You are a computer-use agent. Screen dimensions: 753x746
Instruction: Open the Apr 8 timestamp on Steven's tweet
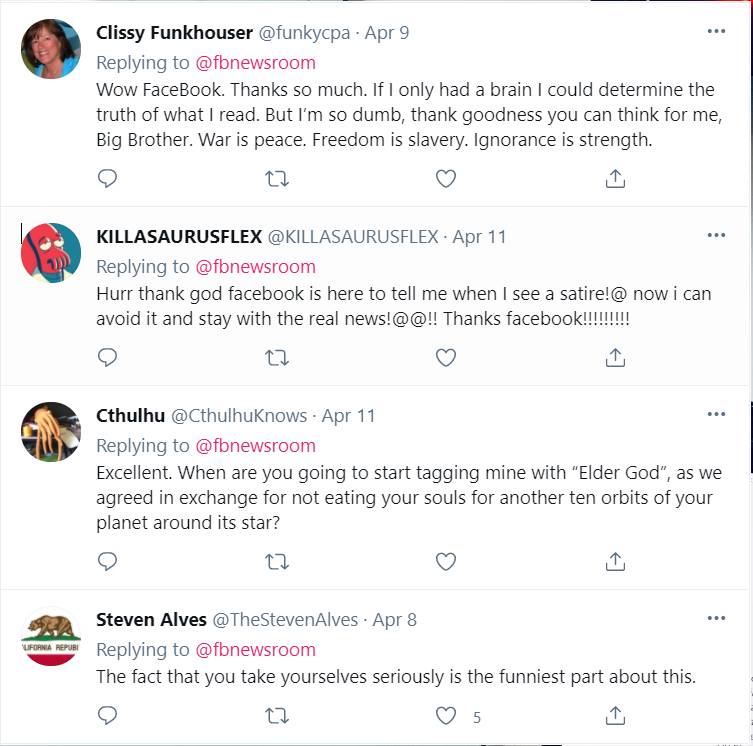coord(396,620)
